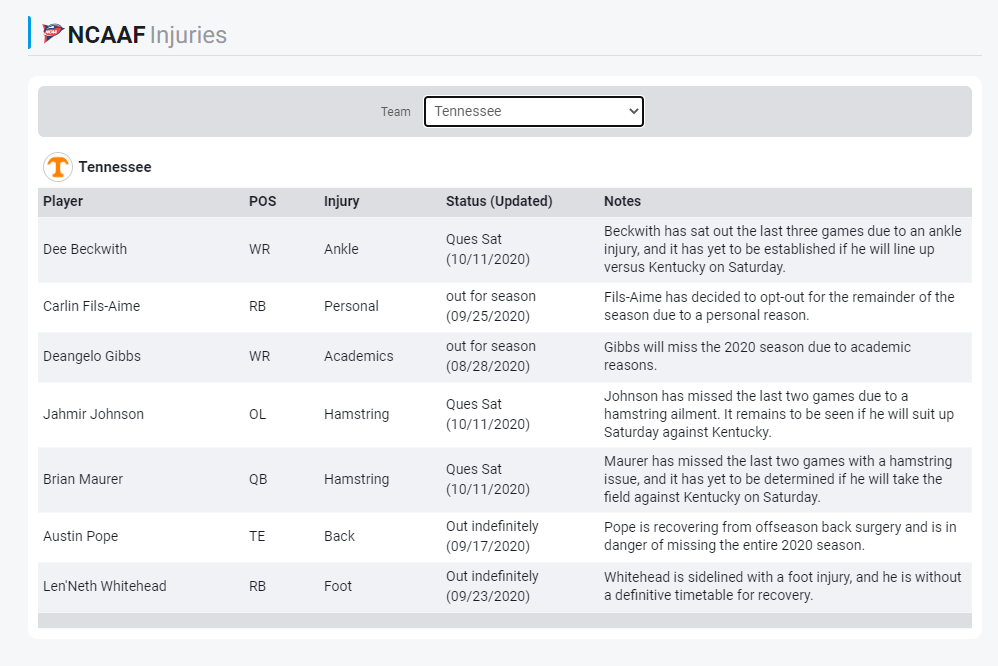This screenshot has height=666, width=998.
Task: Click Dee Beckwith's WR position cell
Action: click(259, 249)
